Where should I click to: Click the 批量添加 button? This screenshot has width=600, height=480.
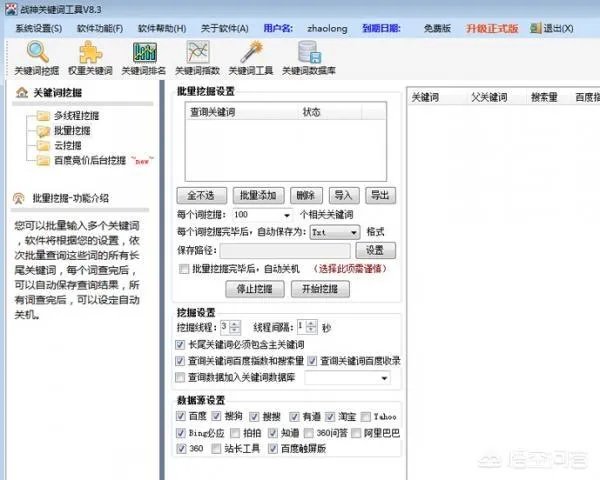(x=258, y=196)
